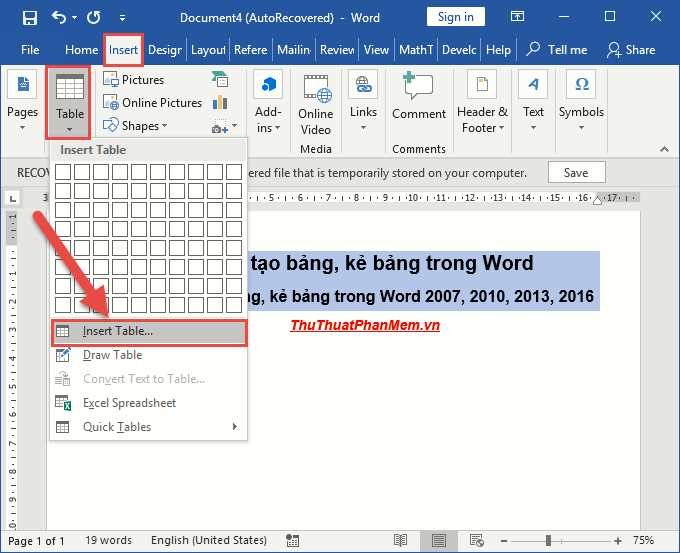Click the Pictures button
Image resolution: width=680 pixels, height=553 pixels.
pyautogui.click(x=134, y=80)
